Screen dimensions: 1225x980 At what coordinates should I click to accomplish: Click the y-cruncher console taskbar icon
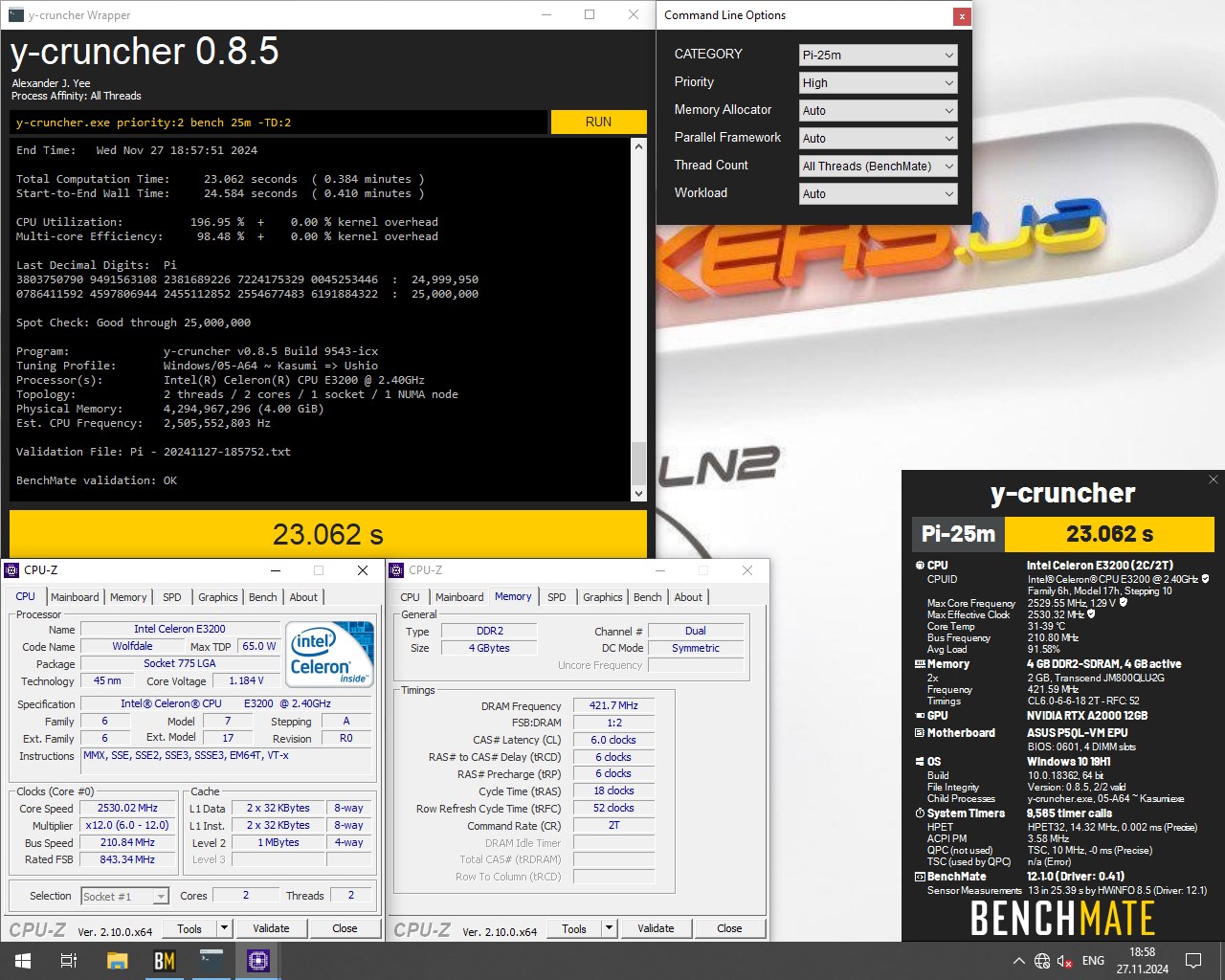pyautogui.click(x=211, y=961)
